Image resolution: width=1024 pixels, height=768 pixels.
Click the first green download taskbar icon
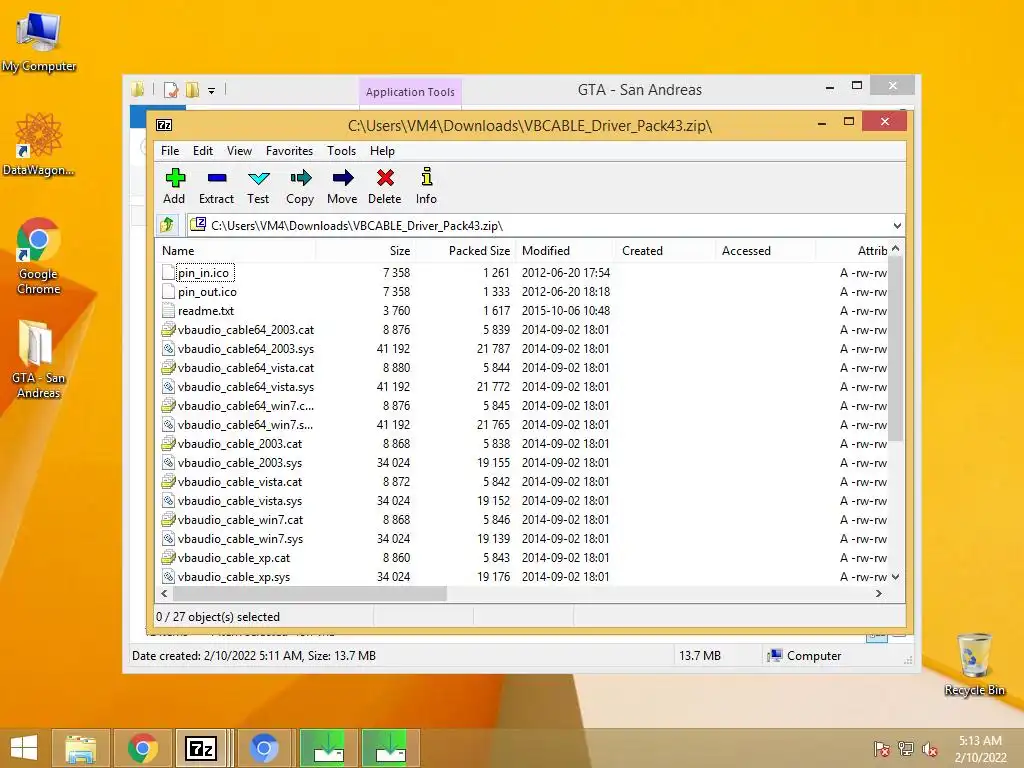point(328,748)
